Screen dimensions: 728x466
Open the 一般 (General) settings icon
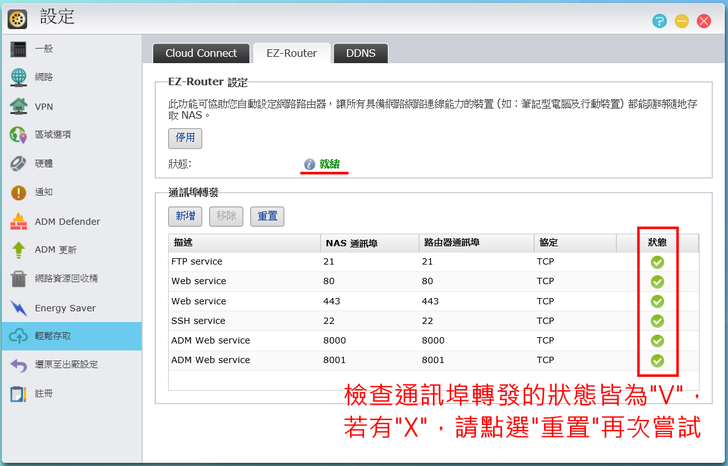[x=18, y=49]
